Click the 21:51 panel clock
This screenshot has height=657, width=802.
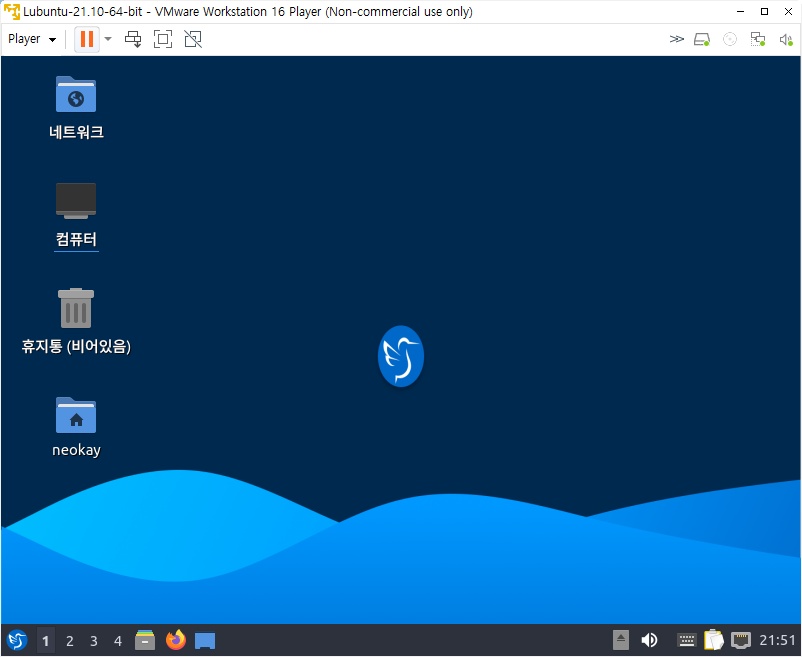[x=777, y=640]
